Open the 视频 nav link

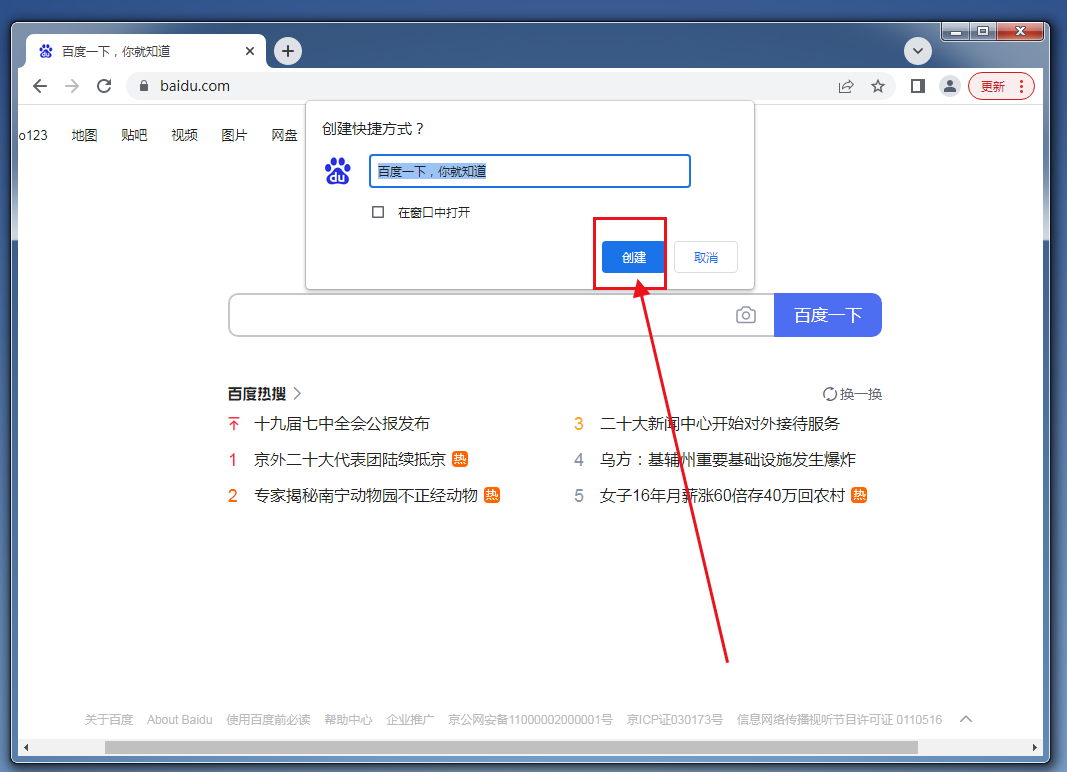(x=184, y=135)
